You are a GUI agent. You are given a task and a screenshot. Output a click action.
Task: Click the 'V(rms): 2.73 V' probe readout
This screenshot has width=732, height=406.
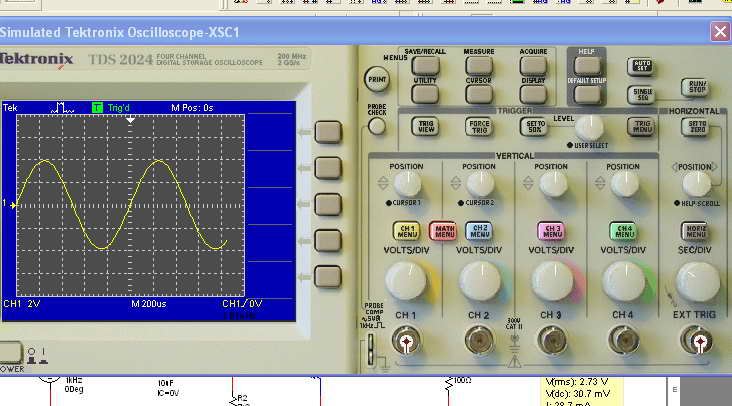577,382
